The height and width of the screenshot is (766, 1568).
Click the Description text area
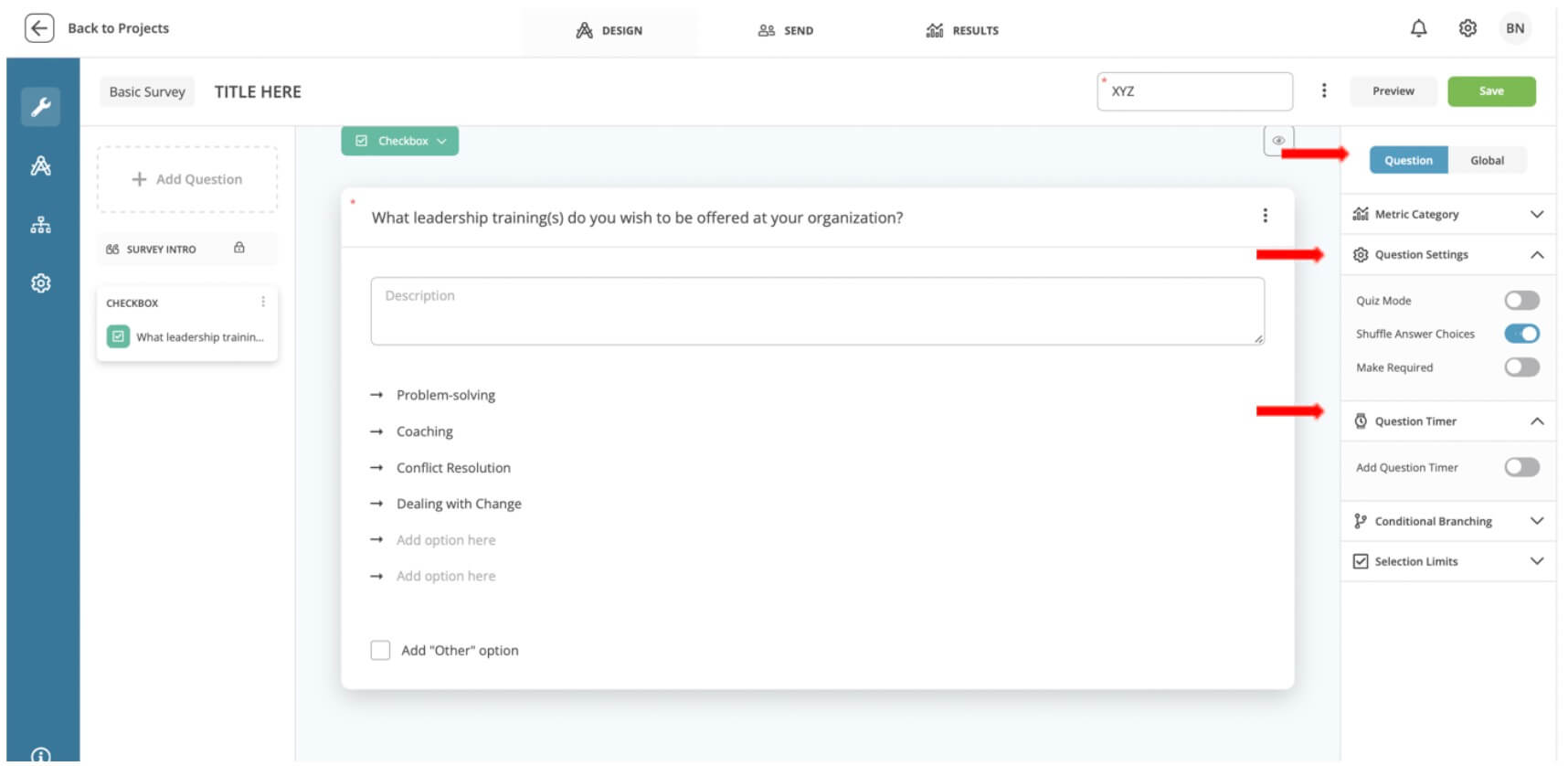817,311
